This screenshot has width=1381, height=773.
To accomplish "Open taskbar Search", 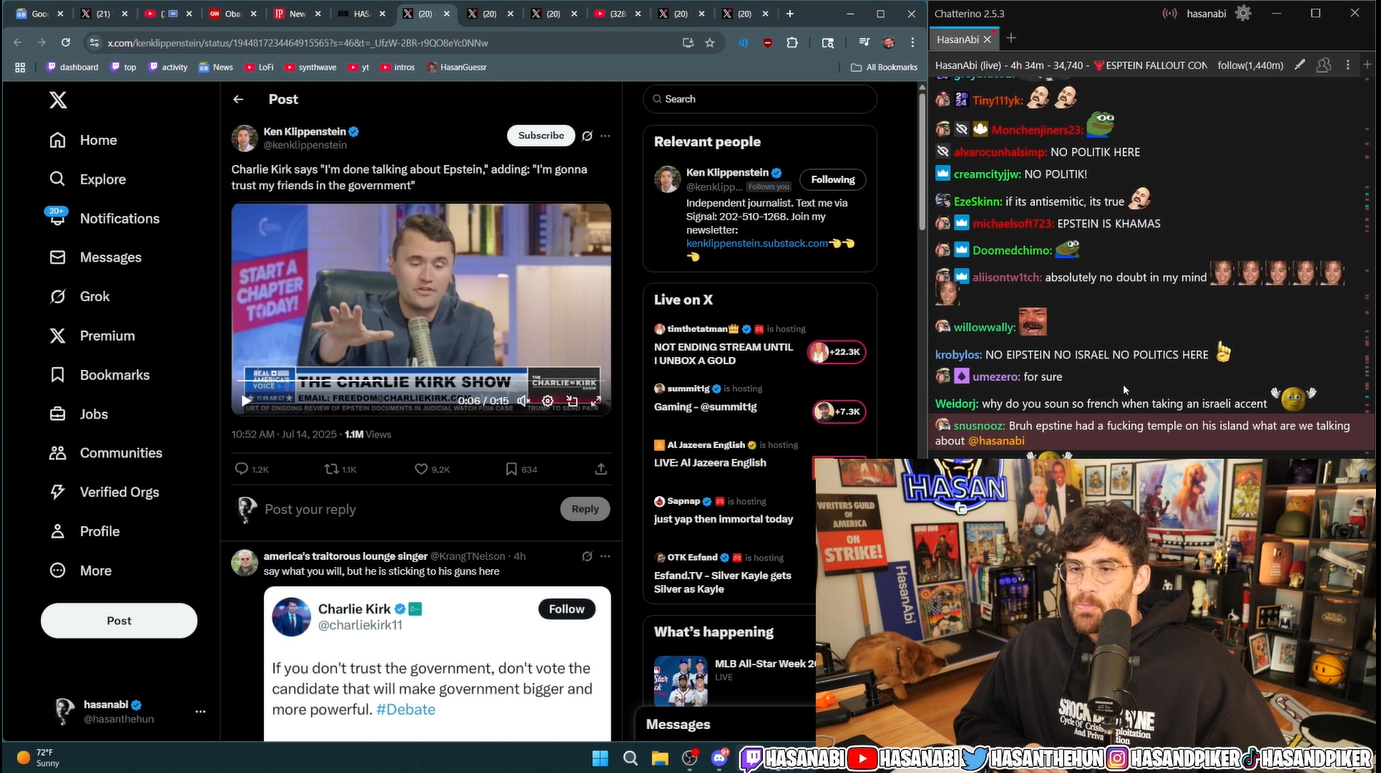I will click(630, 758).
